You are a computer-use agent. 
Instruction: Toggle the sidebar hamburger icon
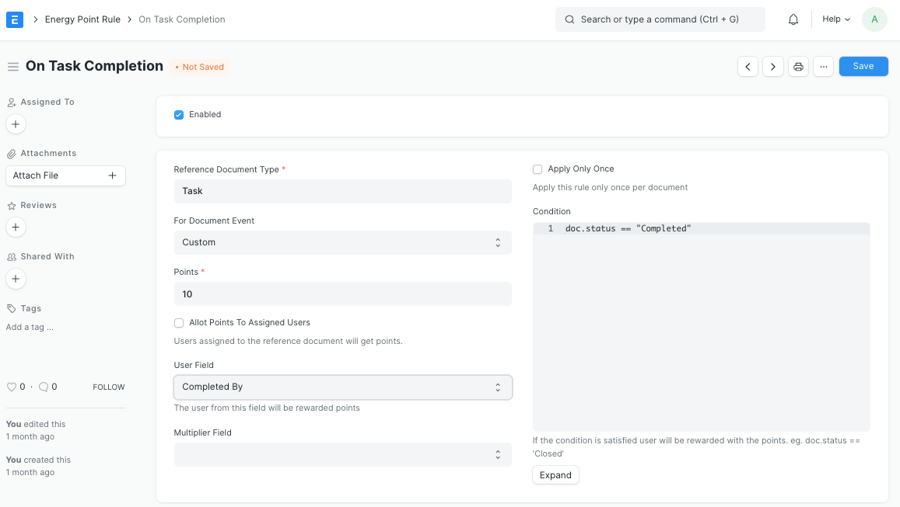[x=13, y=67]
